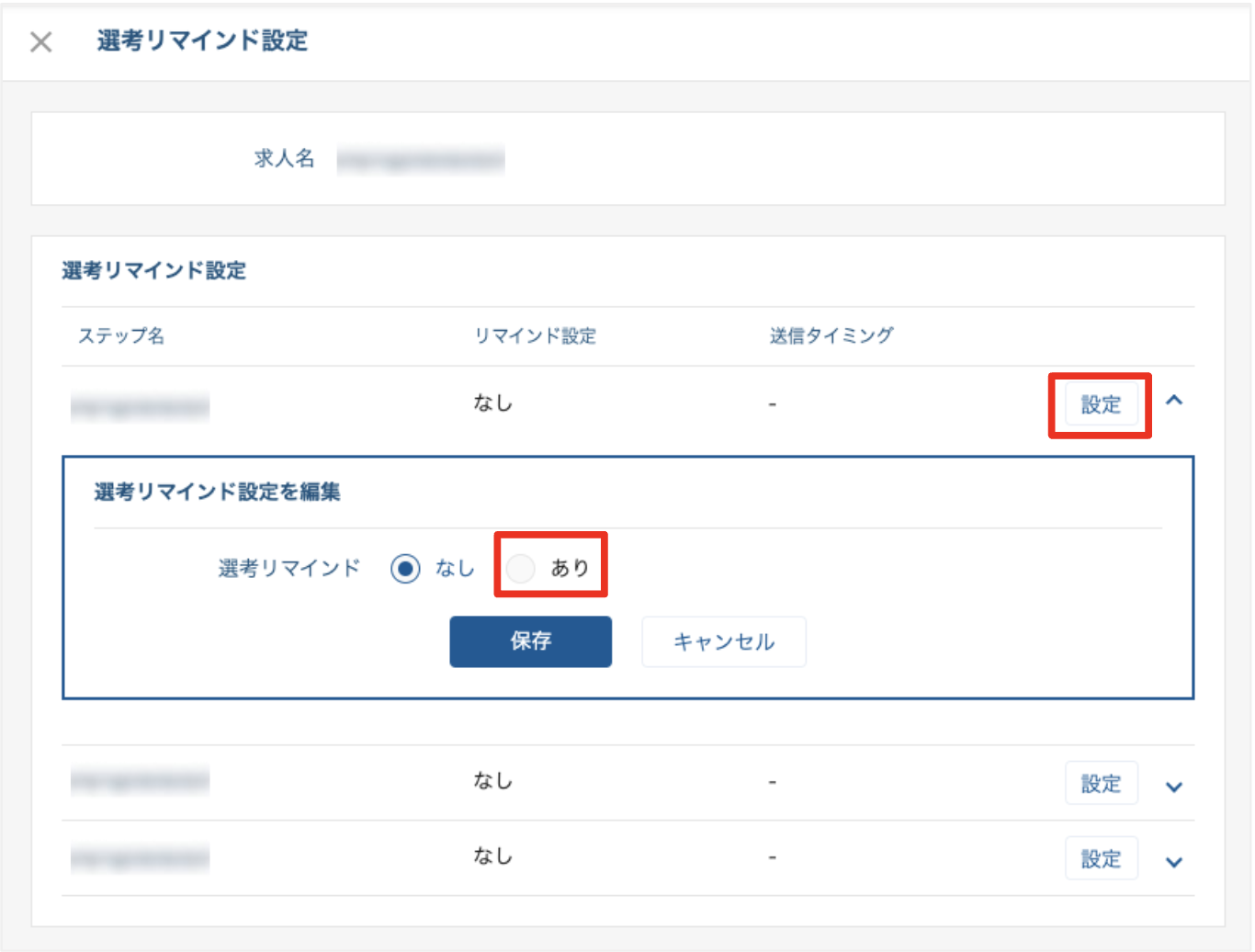The height and width of the screenshot is (952, 1255).
Task: Click the ステップ名 column header
Action: [x=122, y=336]
